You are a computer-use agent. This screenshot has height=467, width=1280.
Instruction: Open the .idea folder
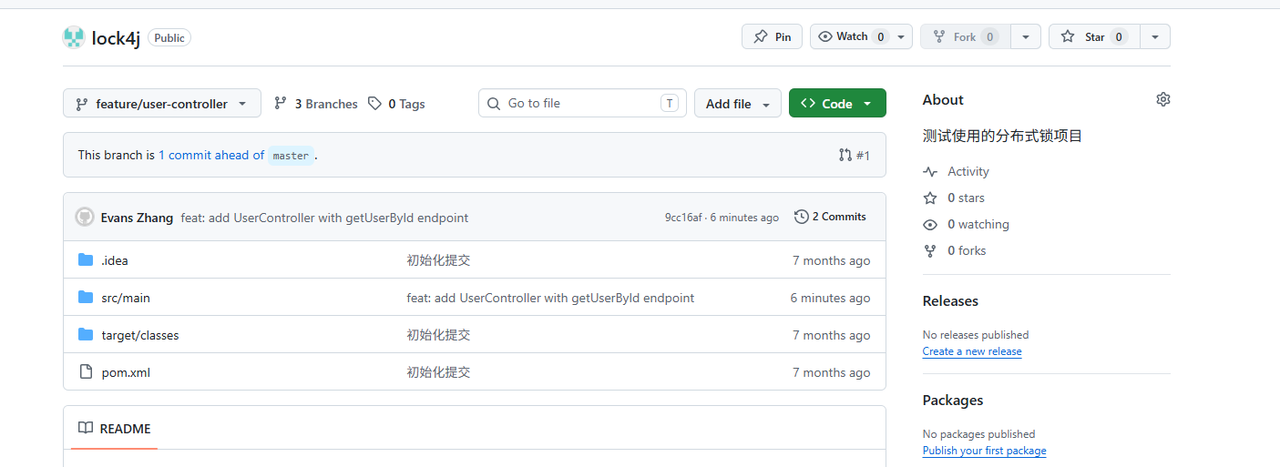(x=115, y=260)
